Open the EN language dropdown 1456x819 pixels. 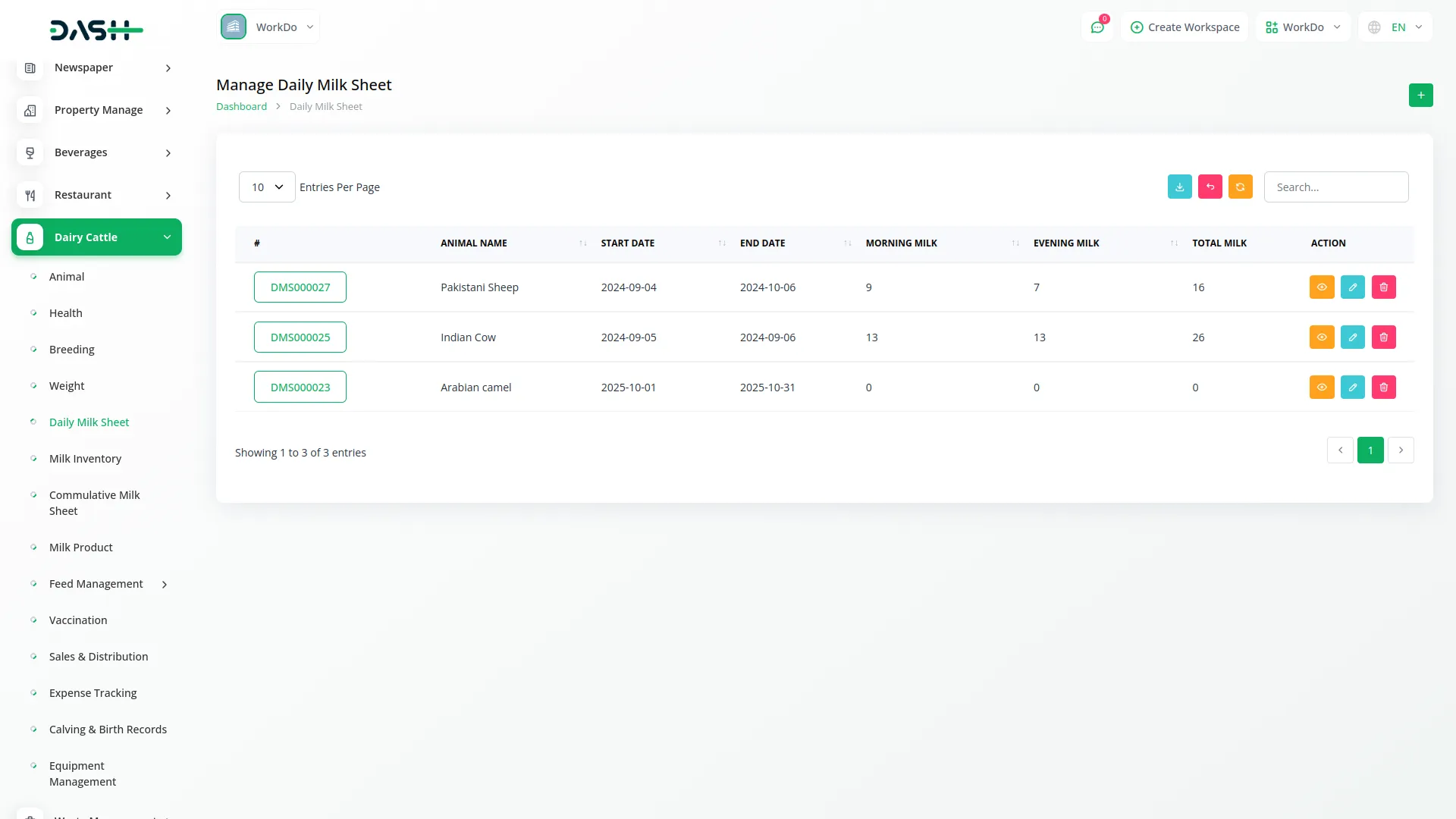1396,27
